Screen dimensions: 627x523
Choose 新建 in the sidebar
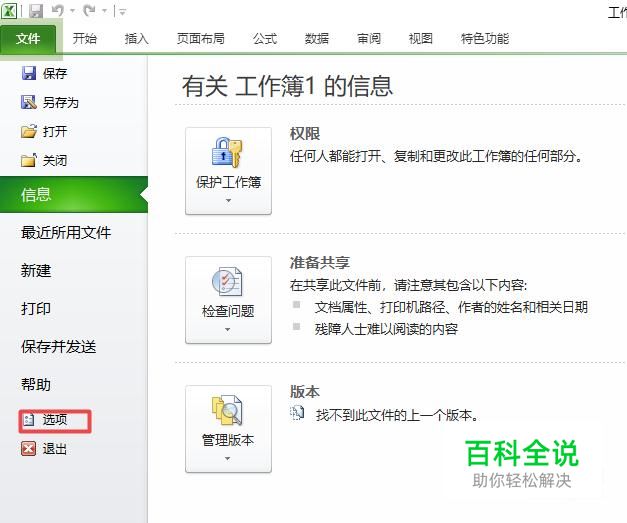tap(36, 271)
